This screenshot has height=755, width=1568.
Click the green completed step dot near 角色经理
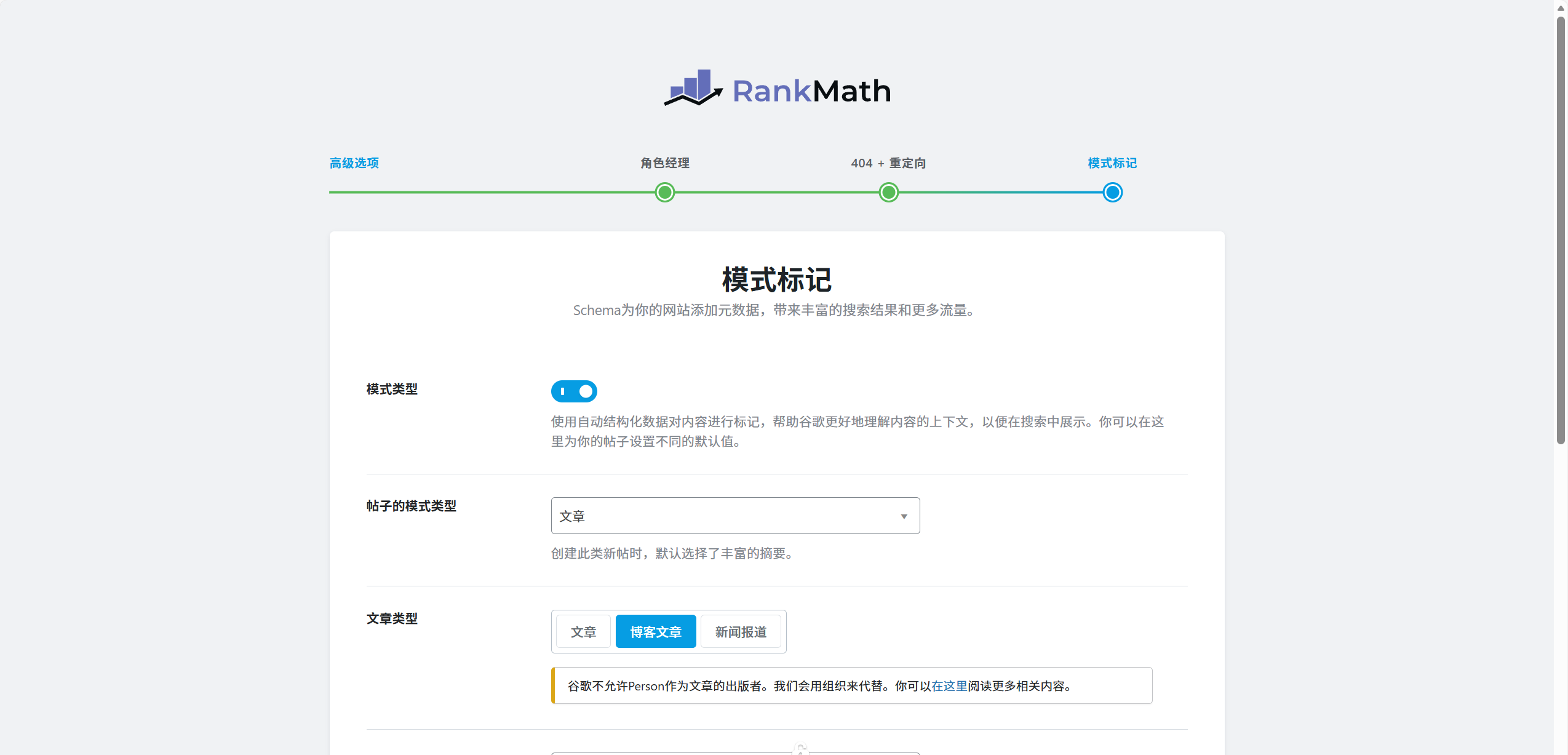pos(664,192)
